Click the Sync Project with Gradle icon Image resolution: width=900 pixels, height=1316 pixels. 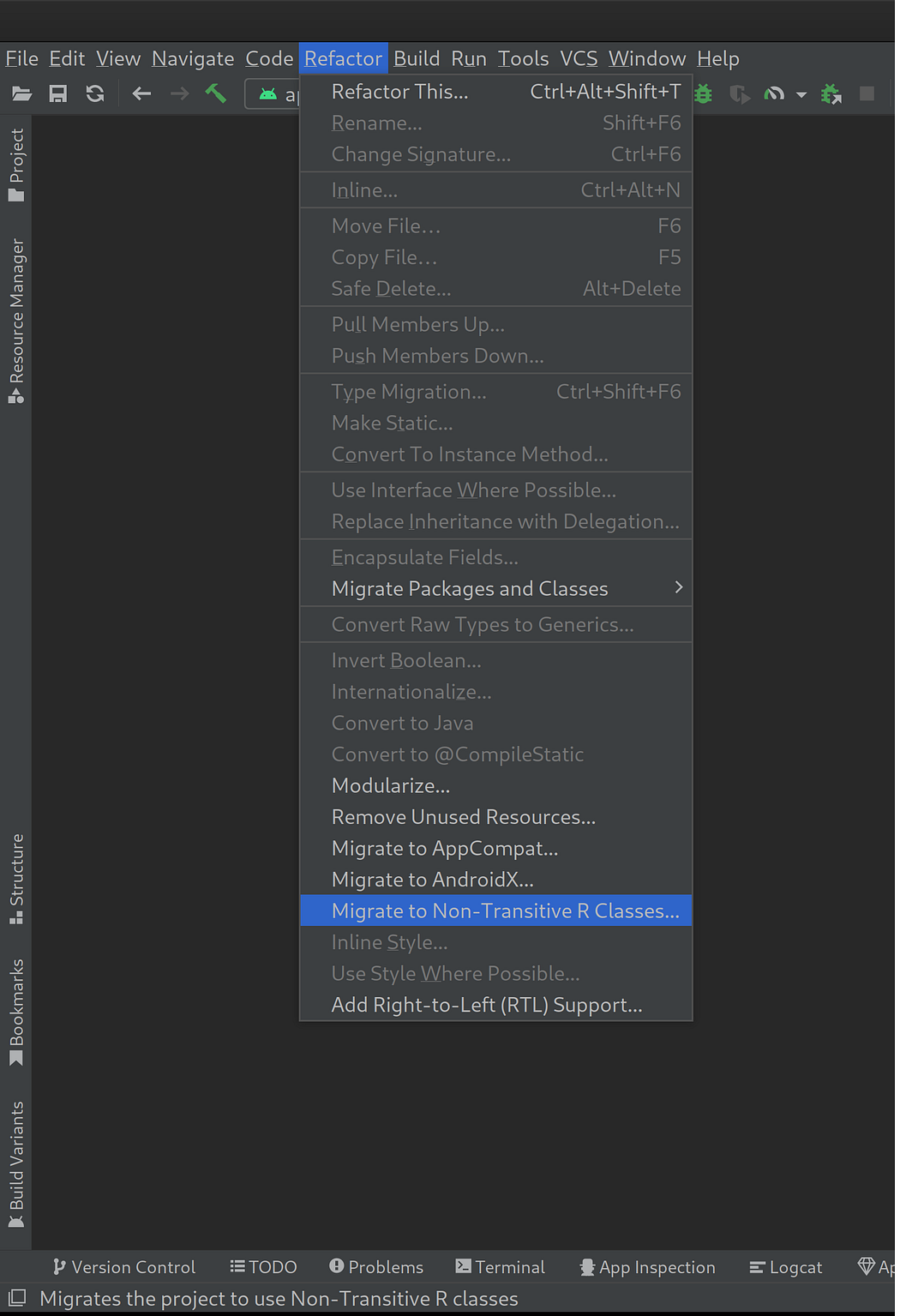[x=94, y=94]
